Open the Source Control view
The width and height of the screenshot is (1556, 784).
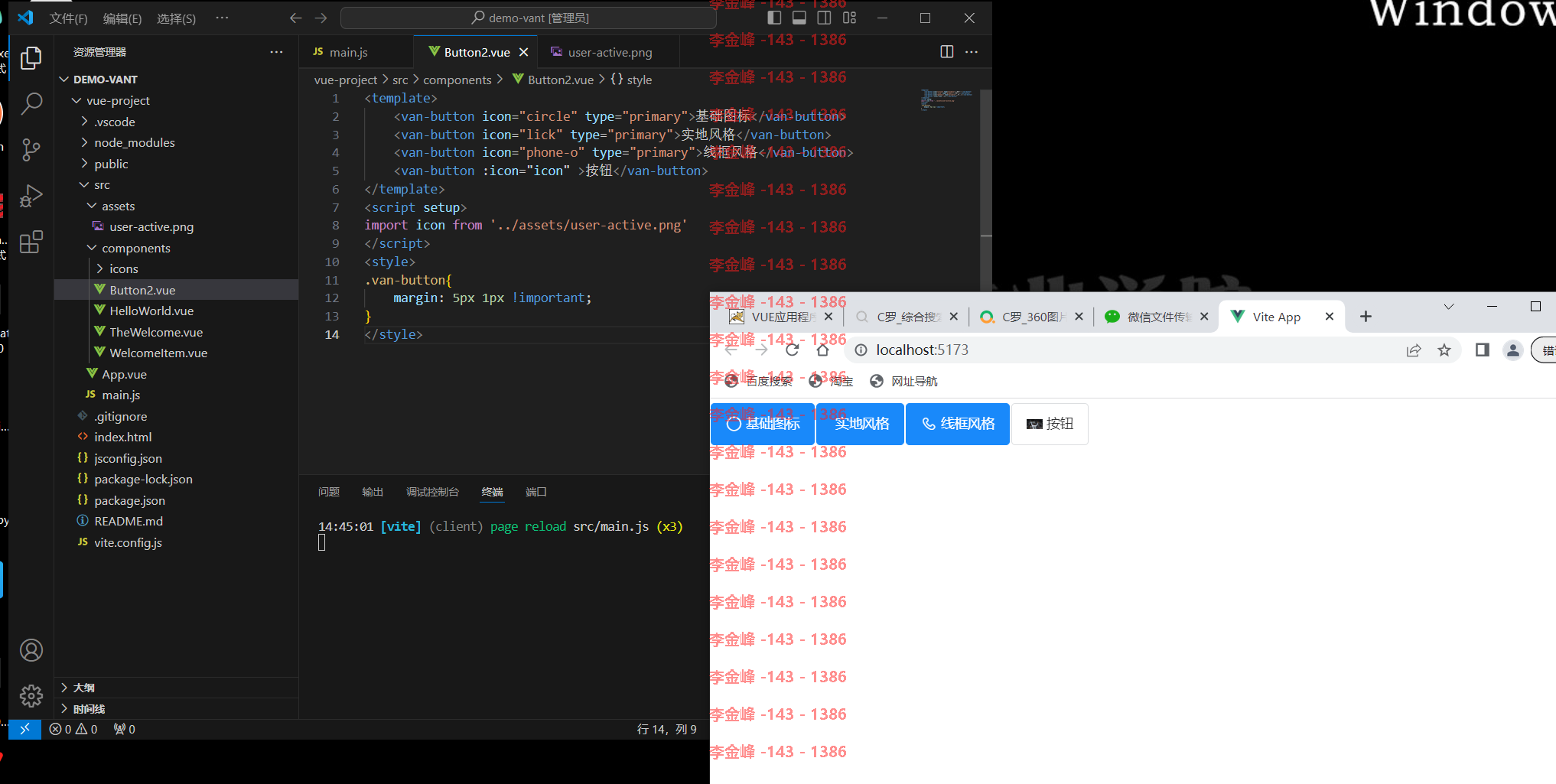(31, 150)
